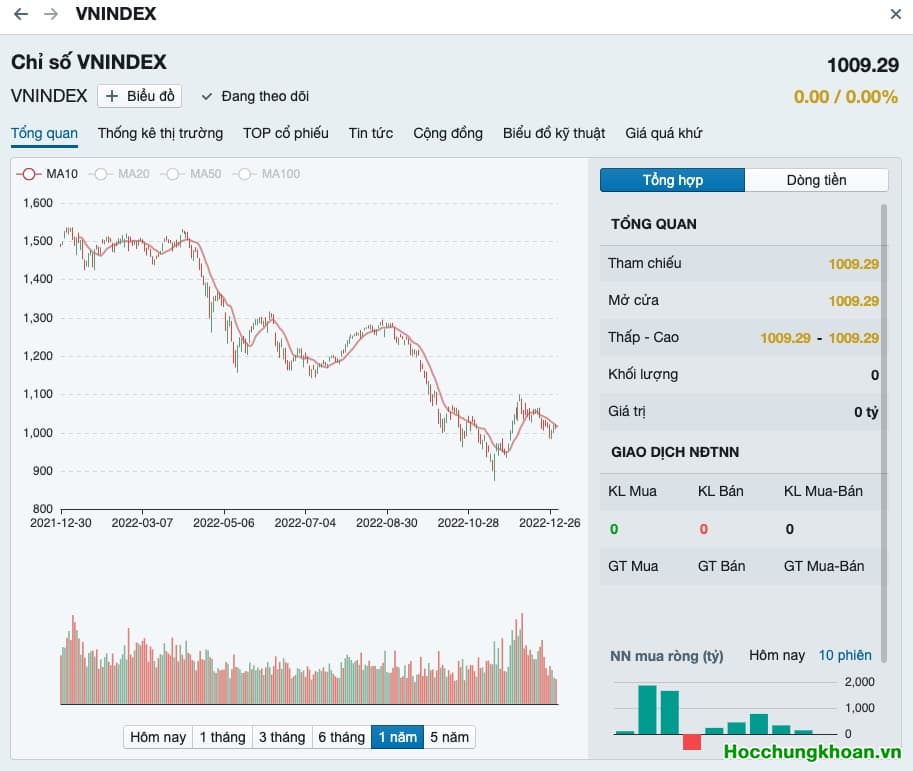Open the Thống kê thị trường tab

point(160,133)
